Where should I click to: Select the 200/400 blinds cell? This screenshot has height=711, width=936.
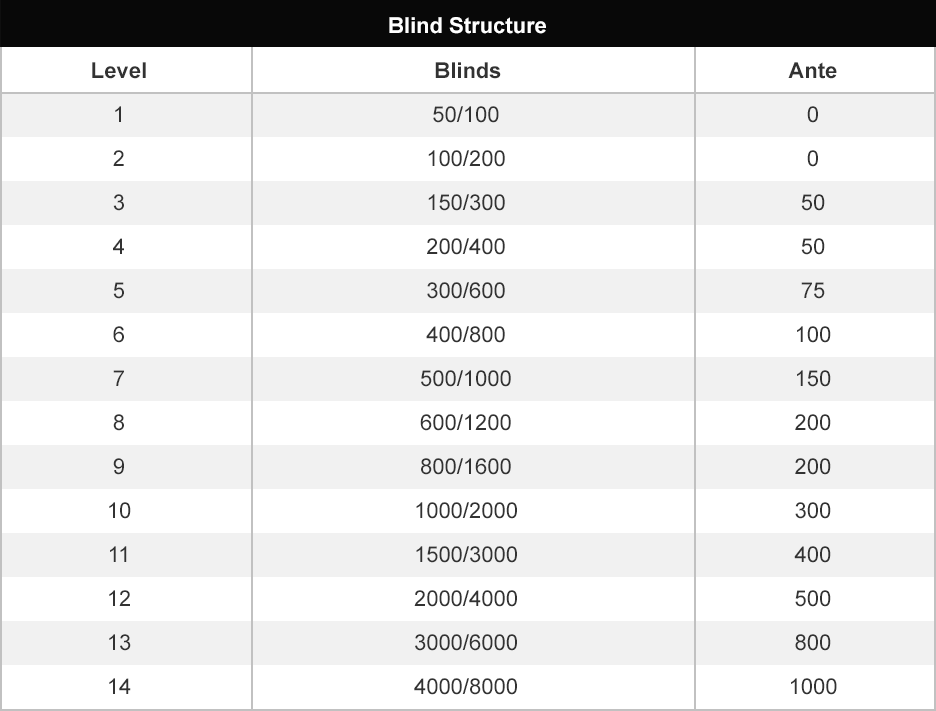tap(466, 247)
